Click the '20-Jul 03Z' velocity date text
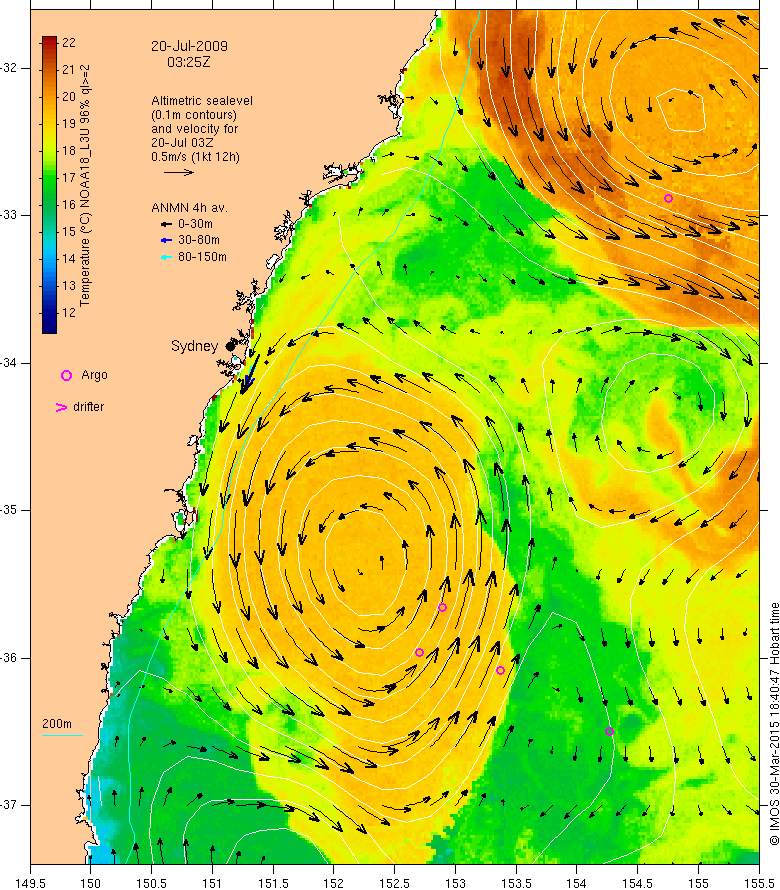The width and height of the screenshot is (780, 890). [x=182, y=142]
